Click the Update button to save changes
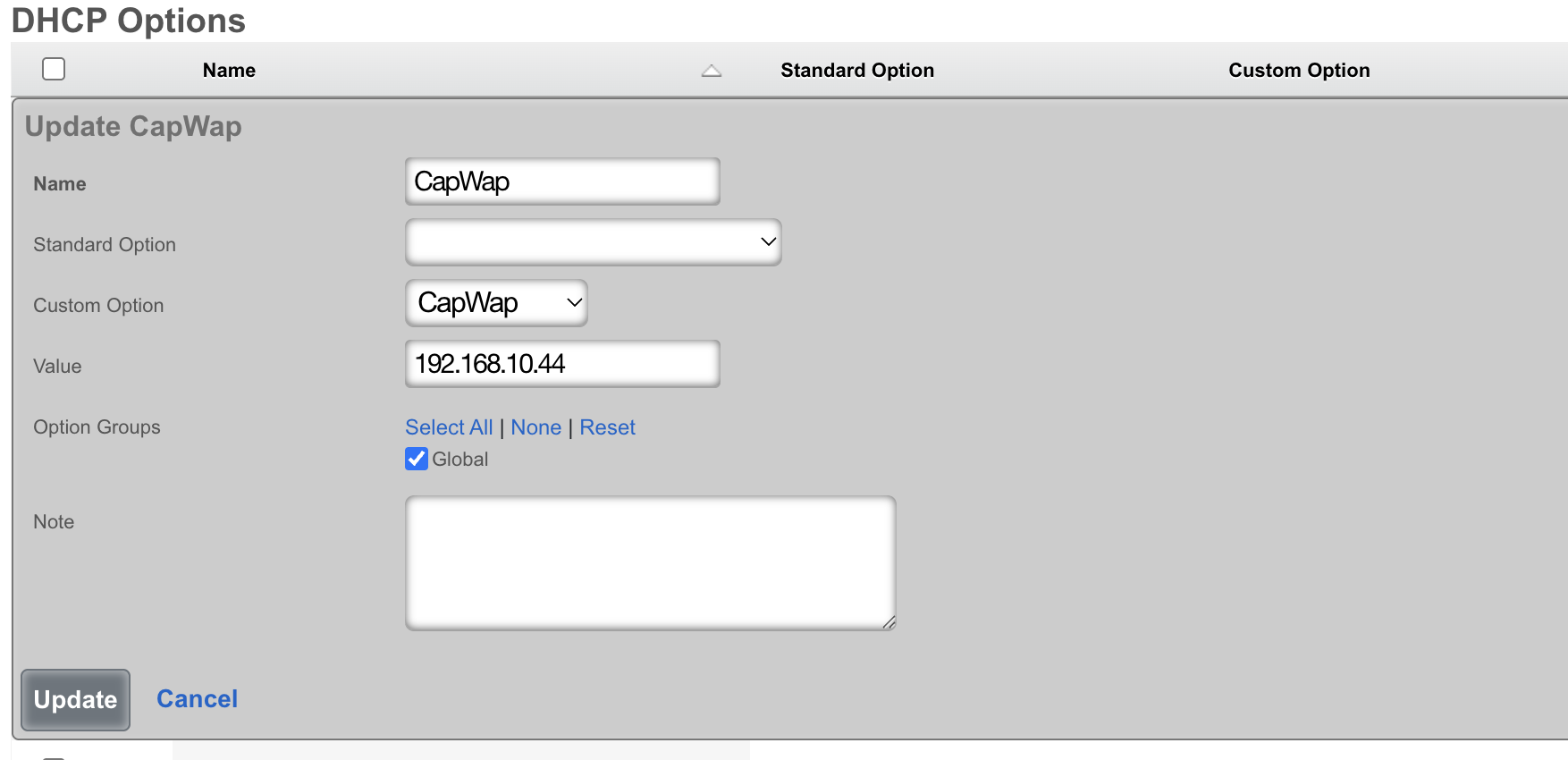 pos(75,700)
